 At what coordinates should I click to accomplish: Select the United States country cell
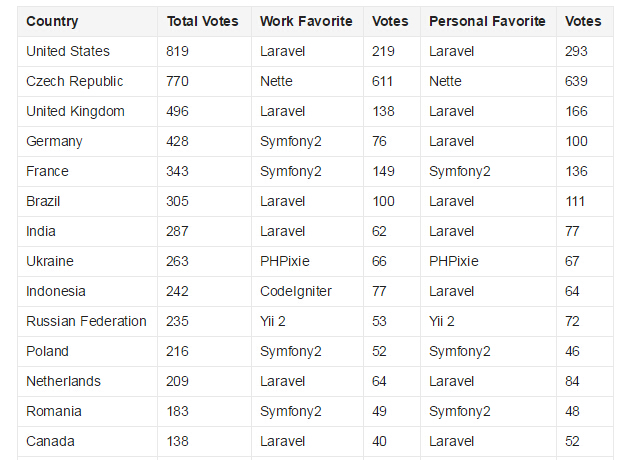click(68, 51)
